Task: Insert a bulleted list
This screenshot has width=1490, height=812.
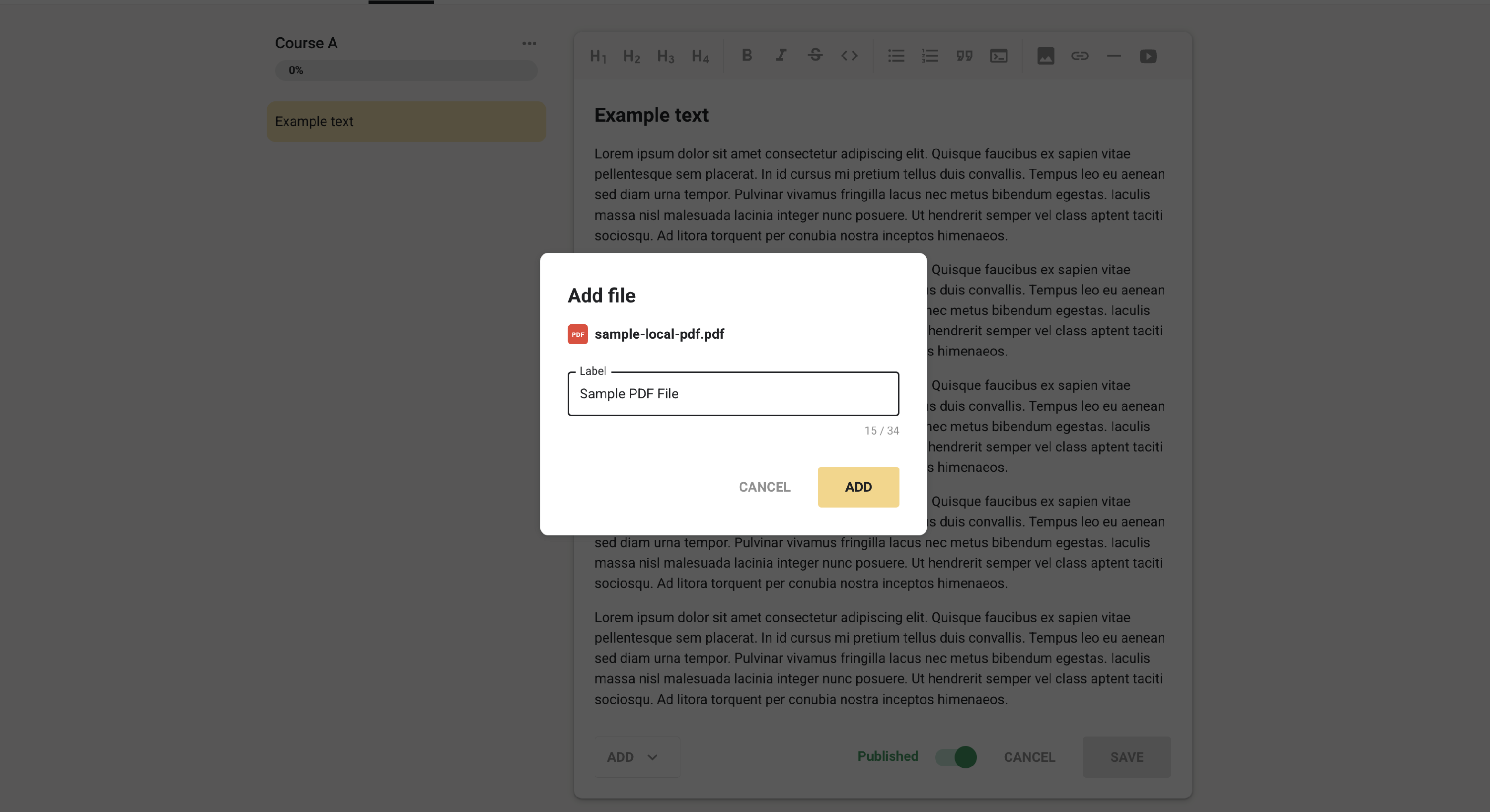Action: click(896, 56)
